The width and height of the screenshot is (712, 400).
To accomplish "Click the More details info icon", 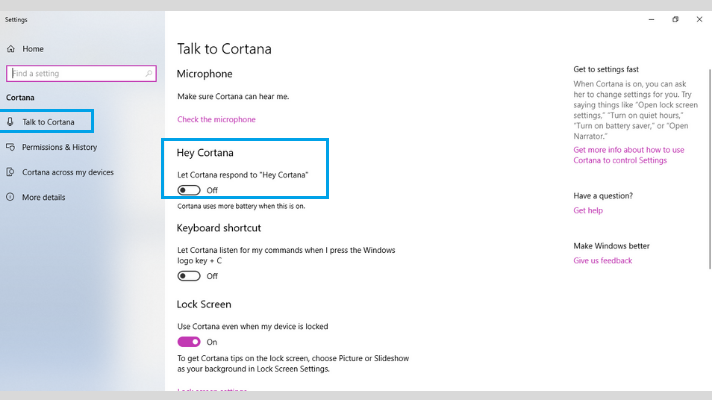I will (10, 197).
